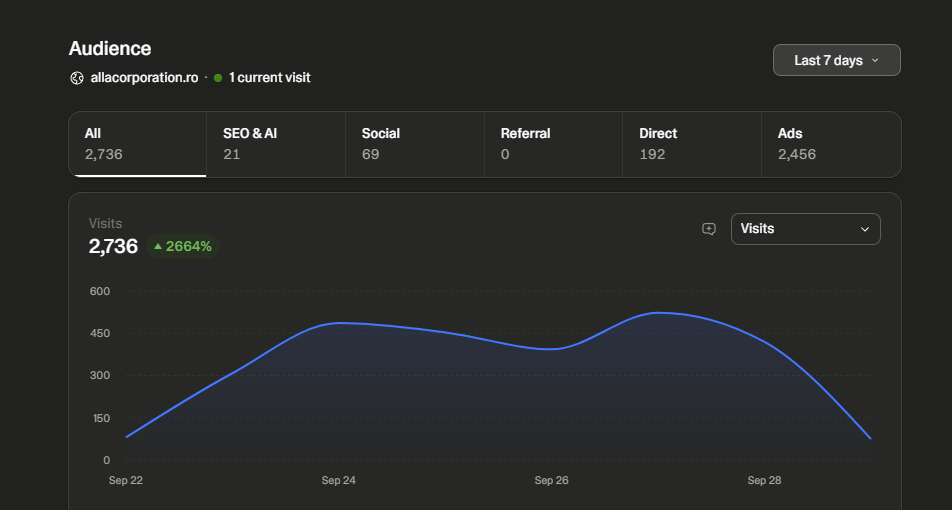
Task: Click the Sep 24 x-axis label
Action: pyautogui.click(x=339, y=480)
